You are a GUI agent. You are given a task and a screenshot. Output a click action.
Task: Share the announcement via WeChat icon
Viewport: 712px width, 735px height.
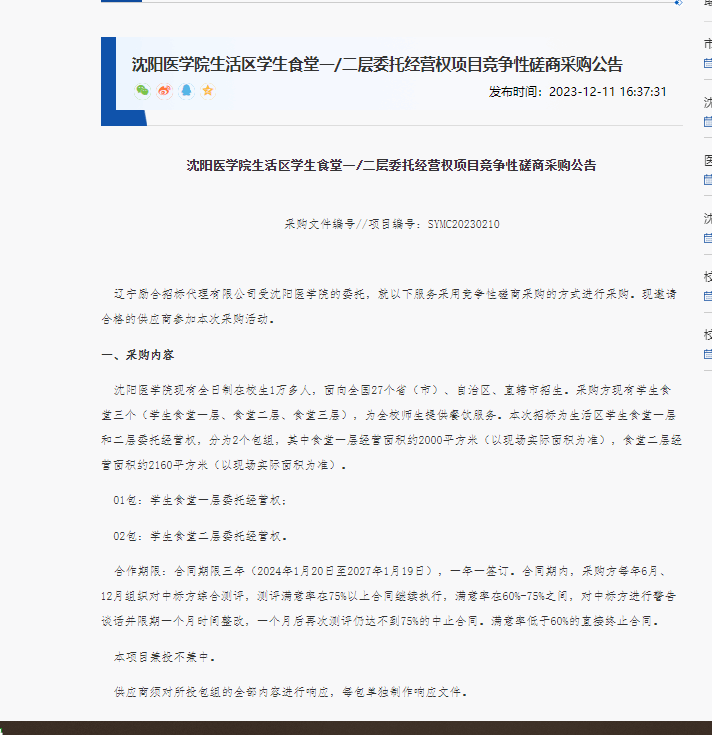(x=143, y=91)
